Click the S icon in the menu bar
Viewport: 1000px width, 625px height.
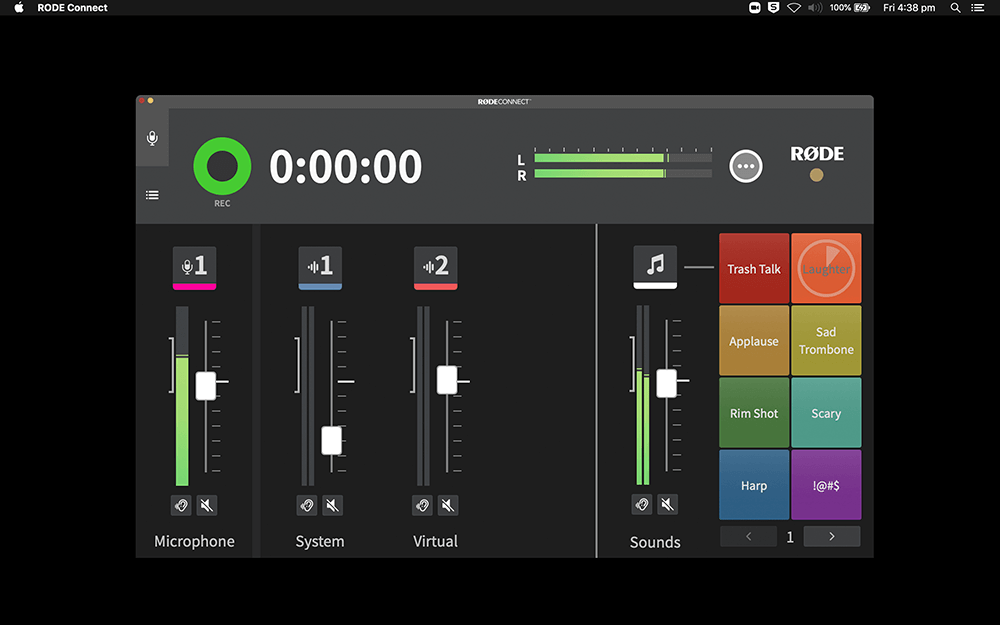click(774, 8)
